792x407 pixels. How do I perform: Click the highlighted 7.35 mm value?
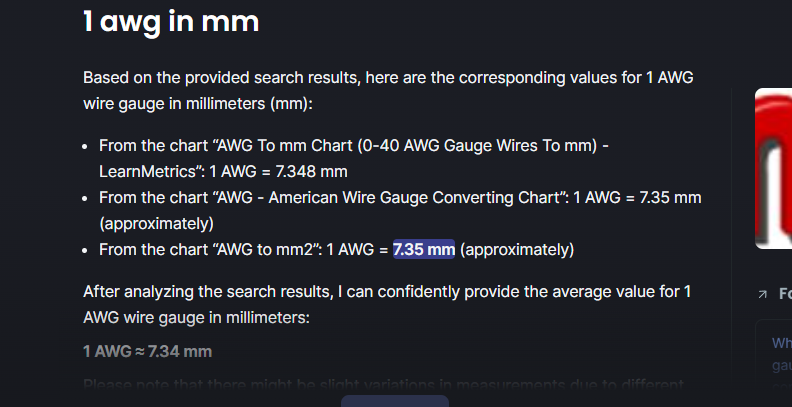click(x=424, y=249)
